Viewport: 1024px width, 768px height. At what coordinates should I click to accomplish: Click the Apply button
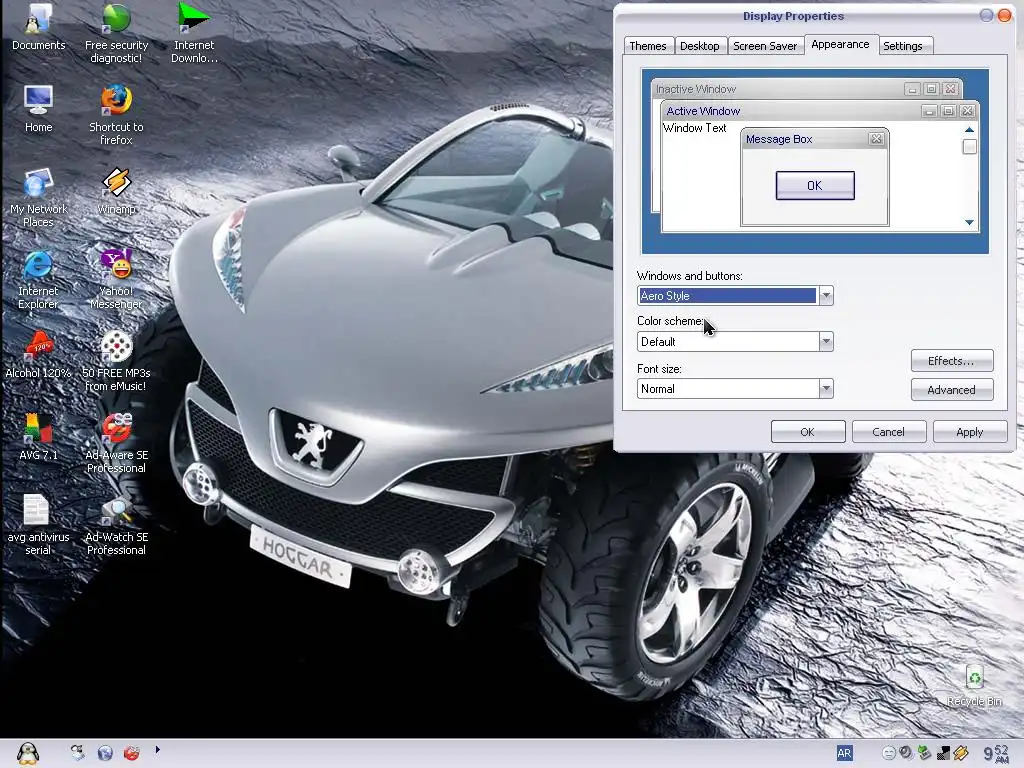[970, 432]
